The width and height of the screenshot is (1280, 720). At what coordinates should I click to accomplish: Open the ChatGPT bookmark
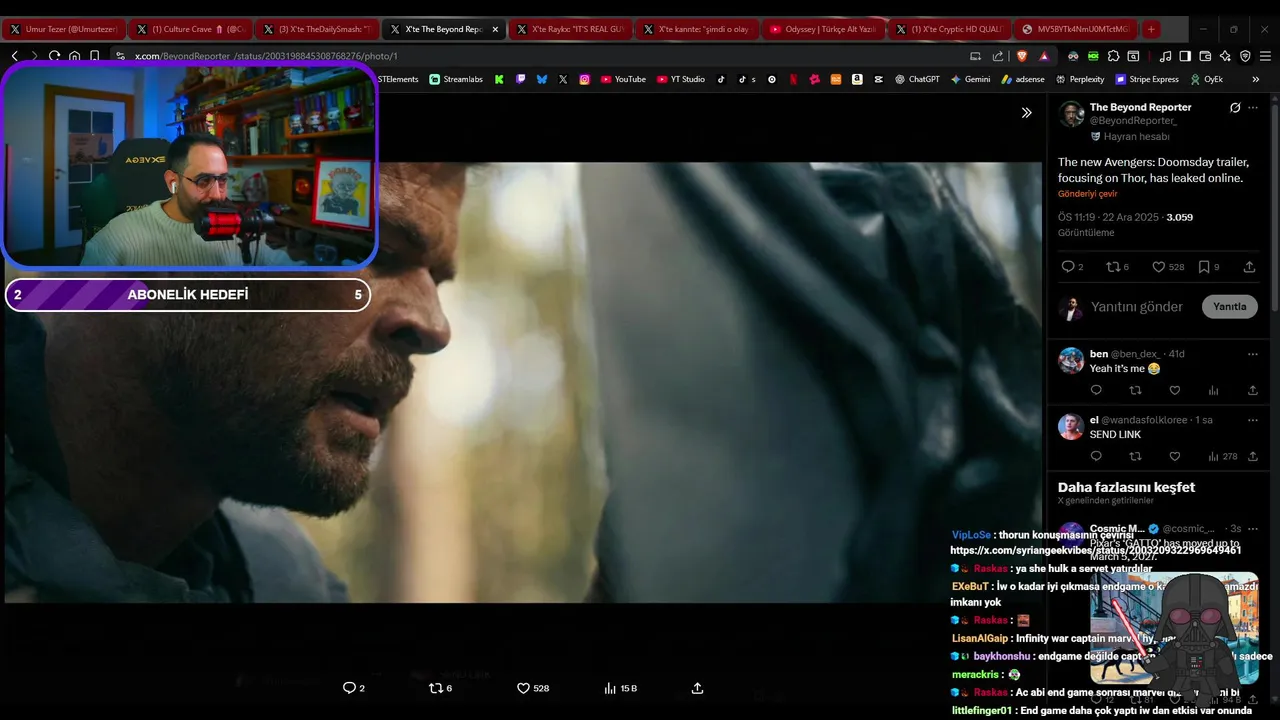coord(917,79)
